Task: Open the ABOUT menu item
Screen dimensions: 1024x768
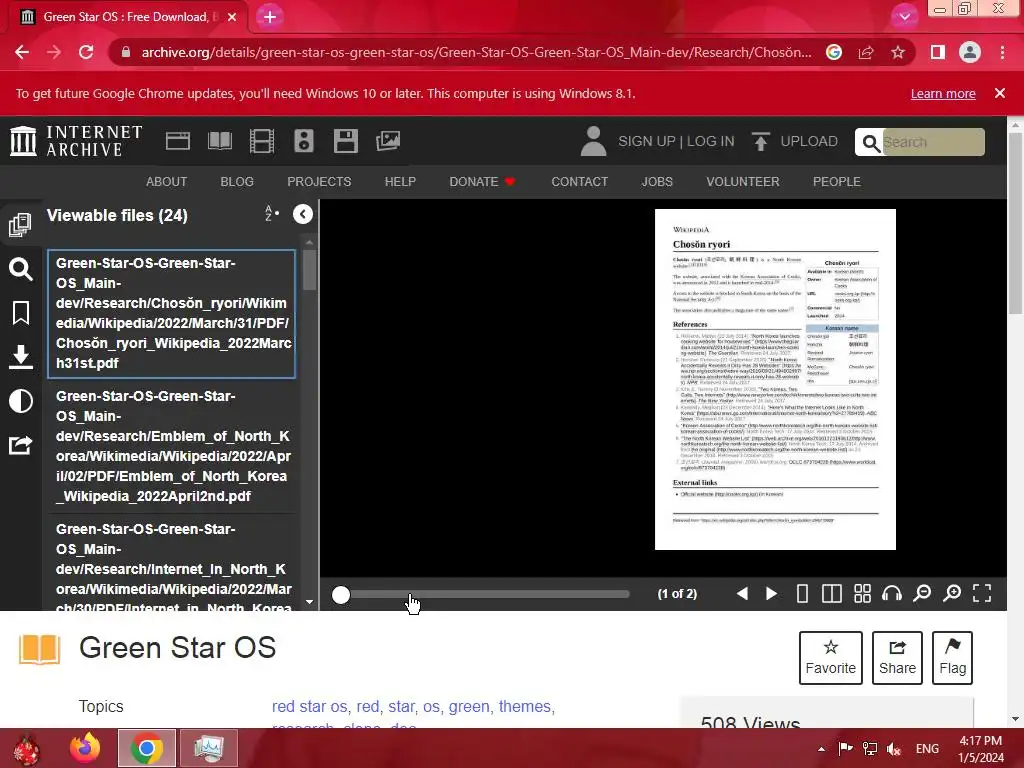Action: point(167,182)
